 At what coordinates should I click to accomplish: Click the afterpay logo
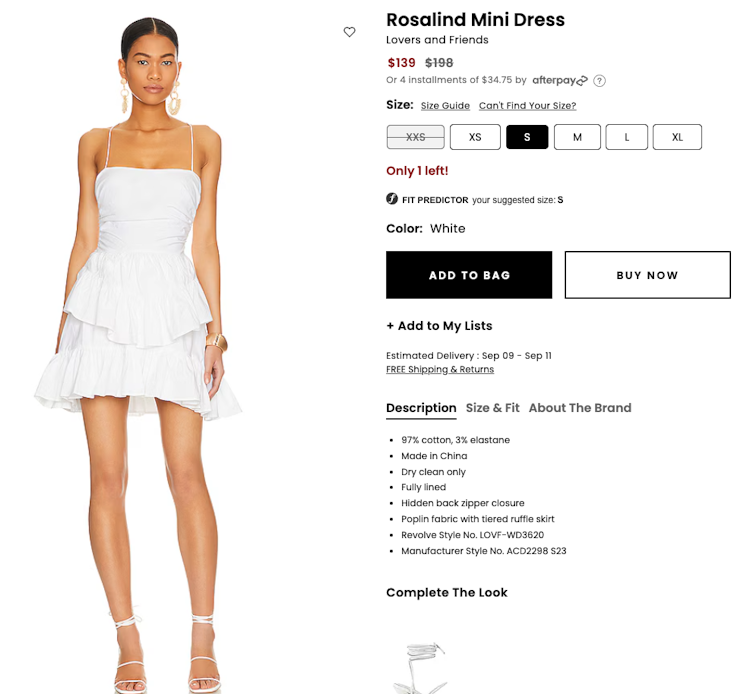(x=560, y=80)
